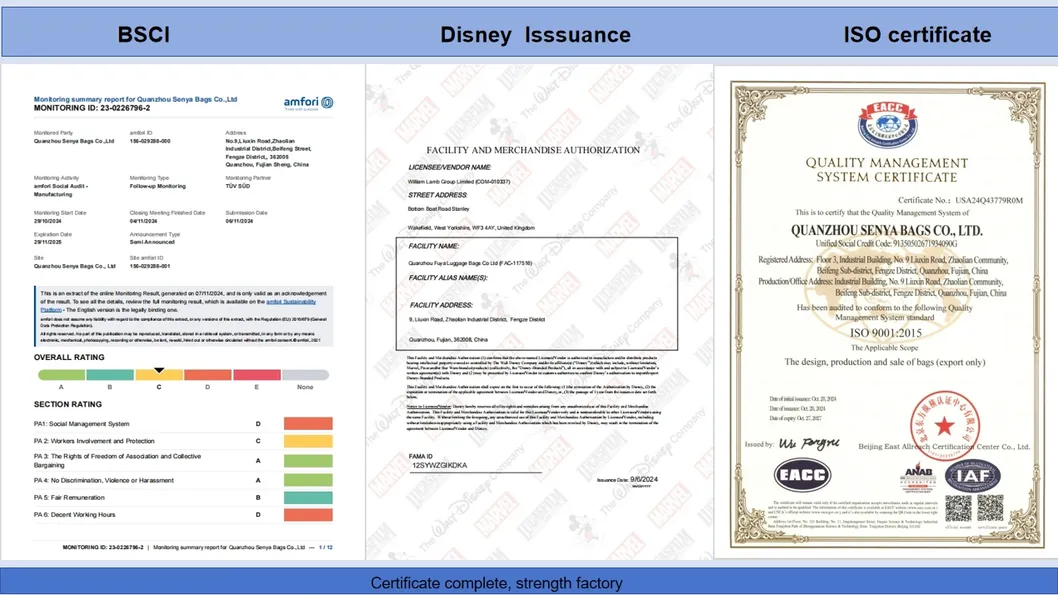Viewport: 1058px width, 595px height.
Task: Click the 'ISO certificate' header title
Action: pos(917,34)
